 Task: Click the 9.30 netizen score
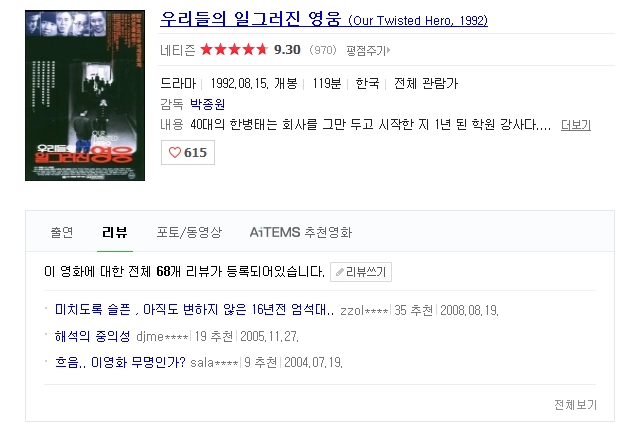click(x=287, y=50)
